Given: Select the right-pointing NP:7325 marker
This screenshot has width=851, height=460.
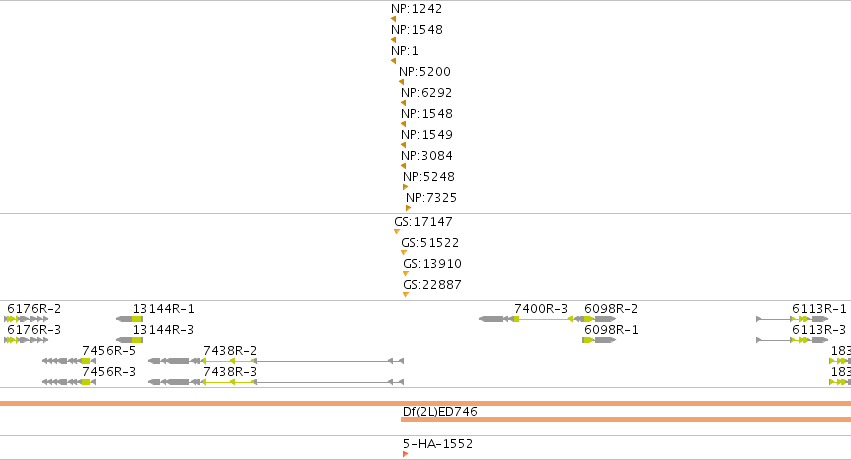Looking at the screenshot, I should pos(409,208).
